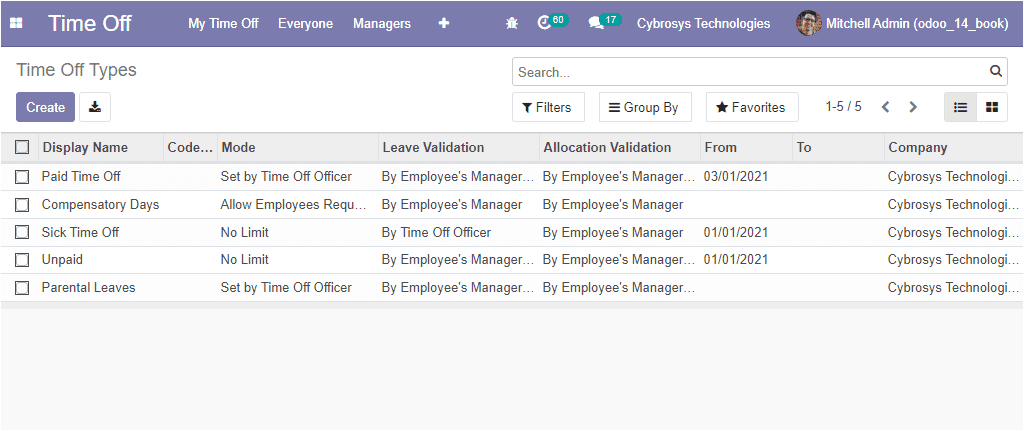Open the Managers menu
Viewport: 1024px width, 431px height.
[x=382, y=24]
